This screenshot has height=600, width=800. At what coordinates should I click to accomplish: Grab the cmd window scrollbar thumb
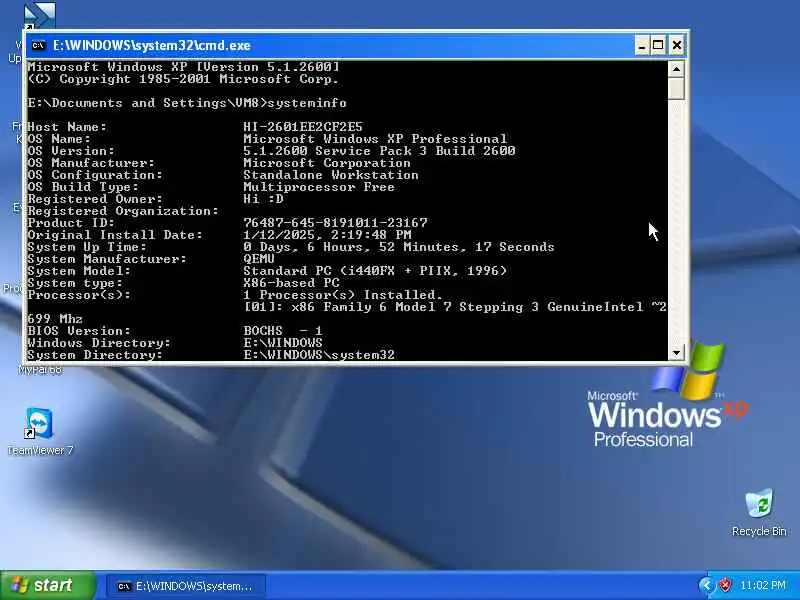coord(677,88)
